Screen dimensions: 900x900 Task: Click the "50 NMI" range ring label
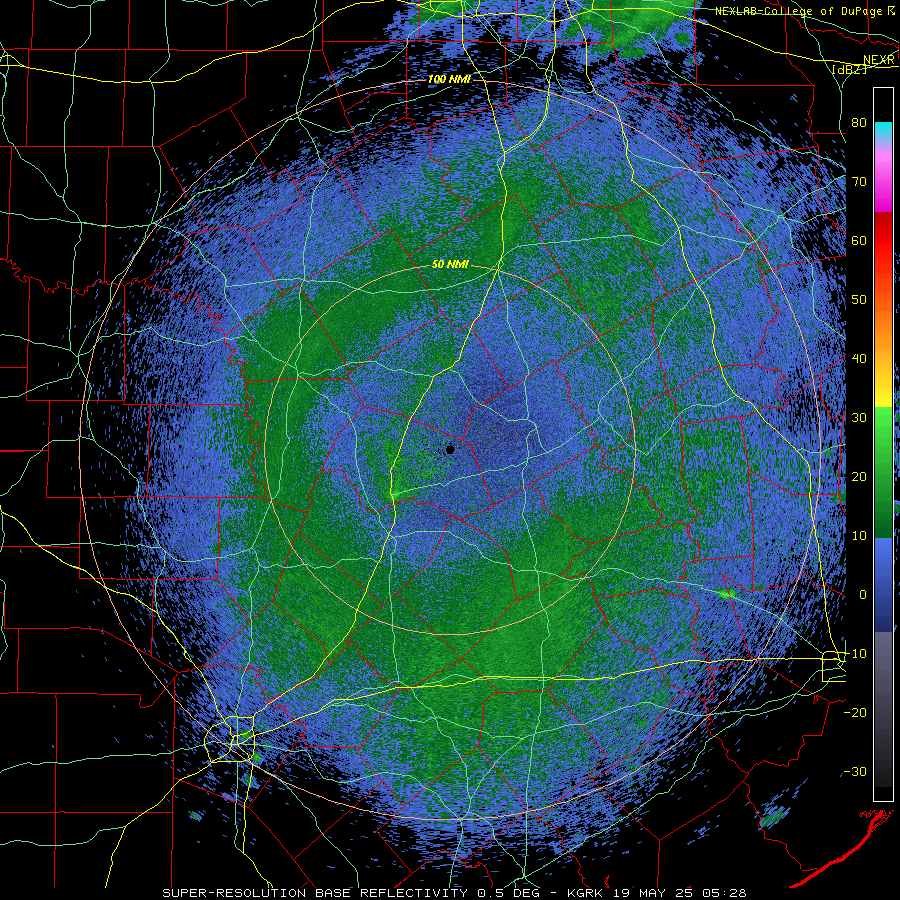pos(450,265)
